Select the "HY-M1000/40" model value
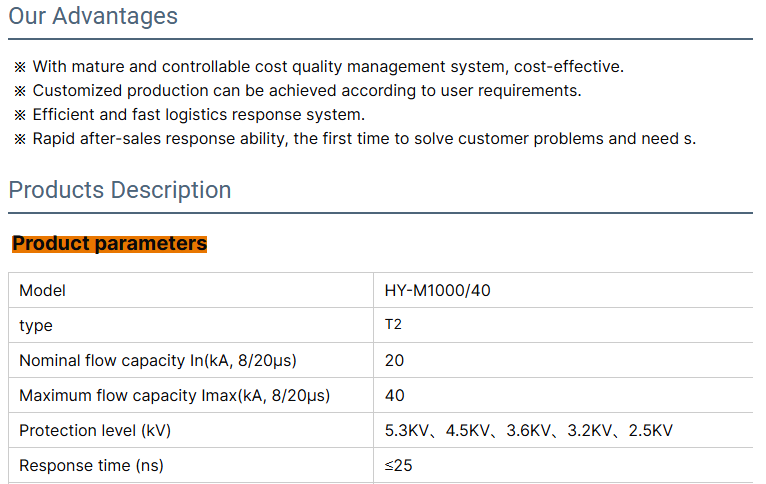Screen dimensions: 766x484 tap(438, 291)
